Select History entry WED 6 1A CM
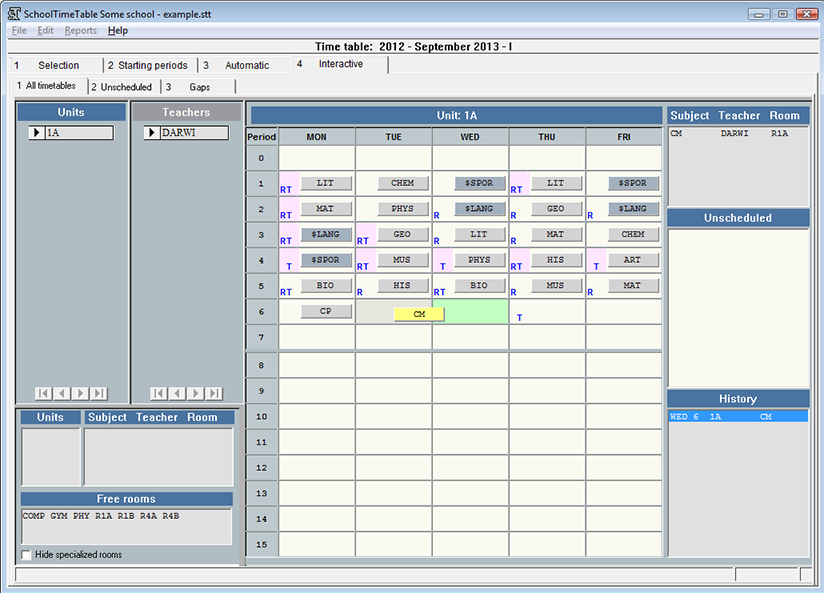 (x=738, y=417)
